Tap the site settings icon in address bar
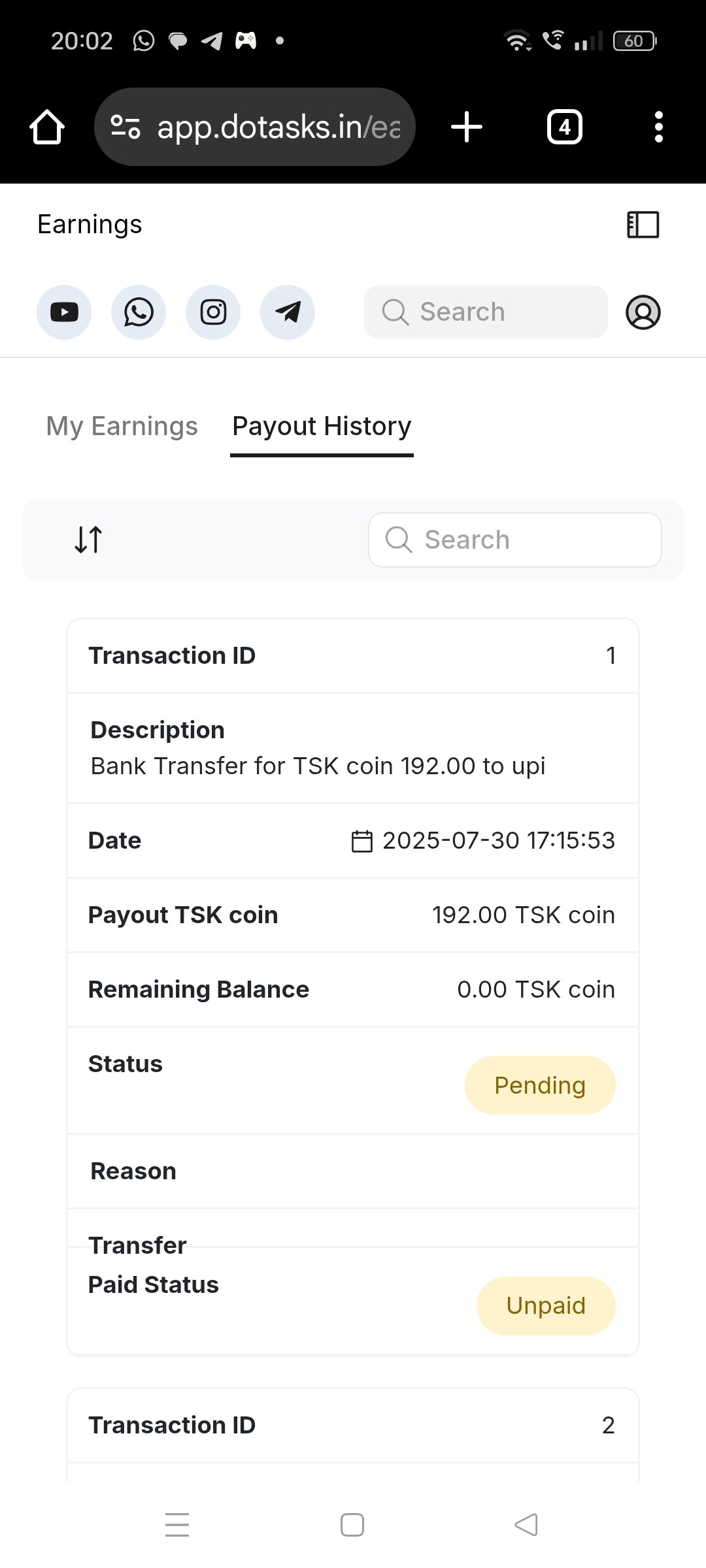Viewport: 706px width, 1568px height. 125,127
